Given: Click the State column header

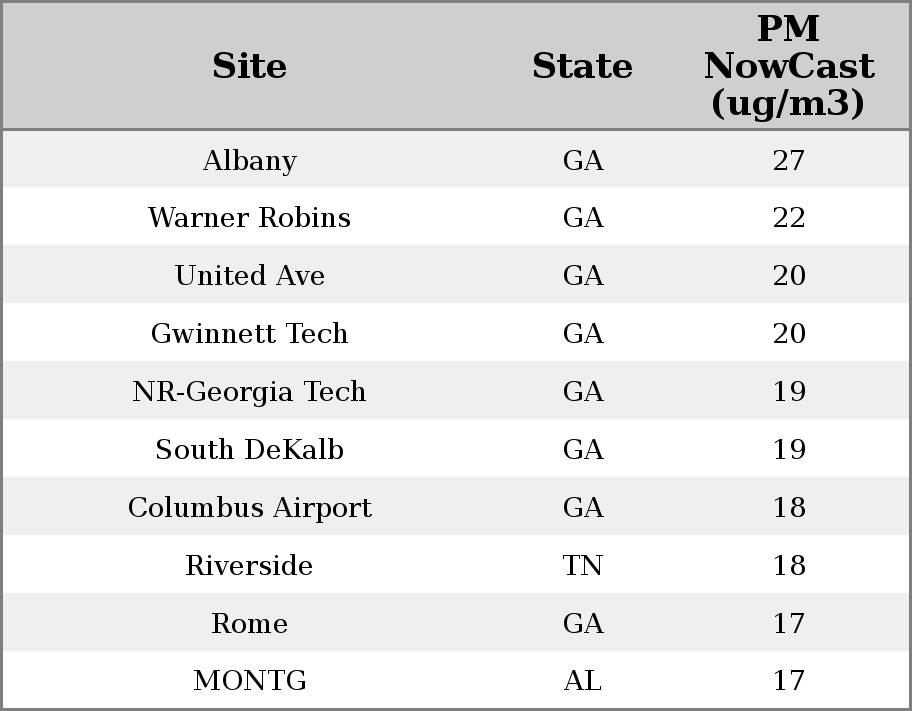Looking at the screenshot, I should point(582,66).
